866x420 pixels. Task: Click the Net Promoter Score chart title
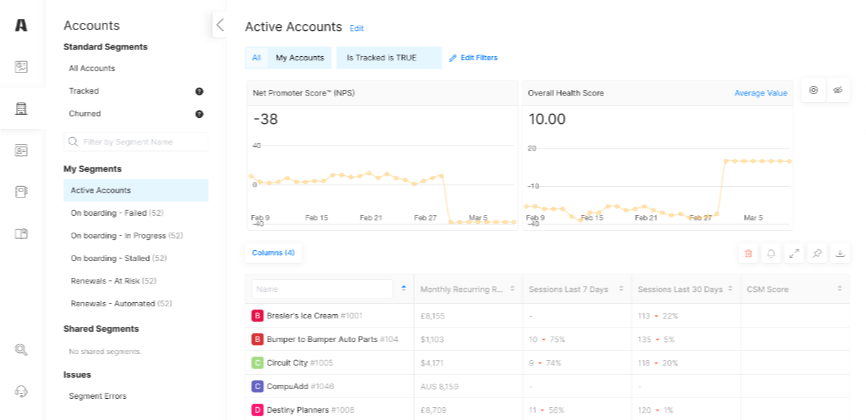[x=304, y=93]
